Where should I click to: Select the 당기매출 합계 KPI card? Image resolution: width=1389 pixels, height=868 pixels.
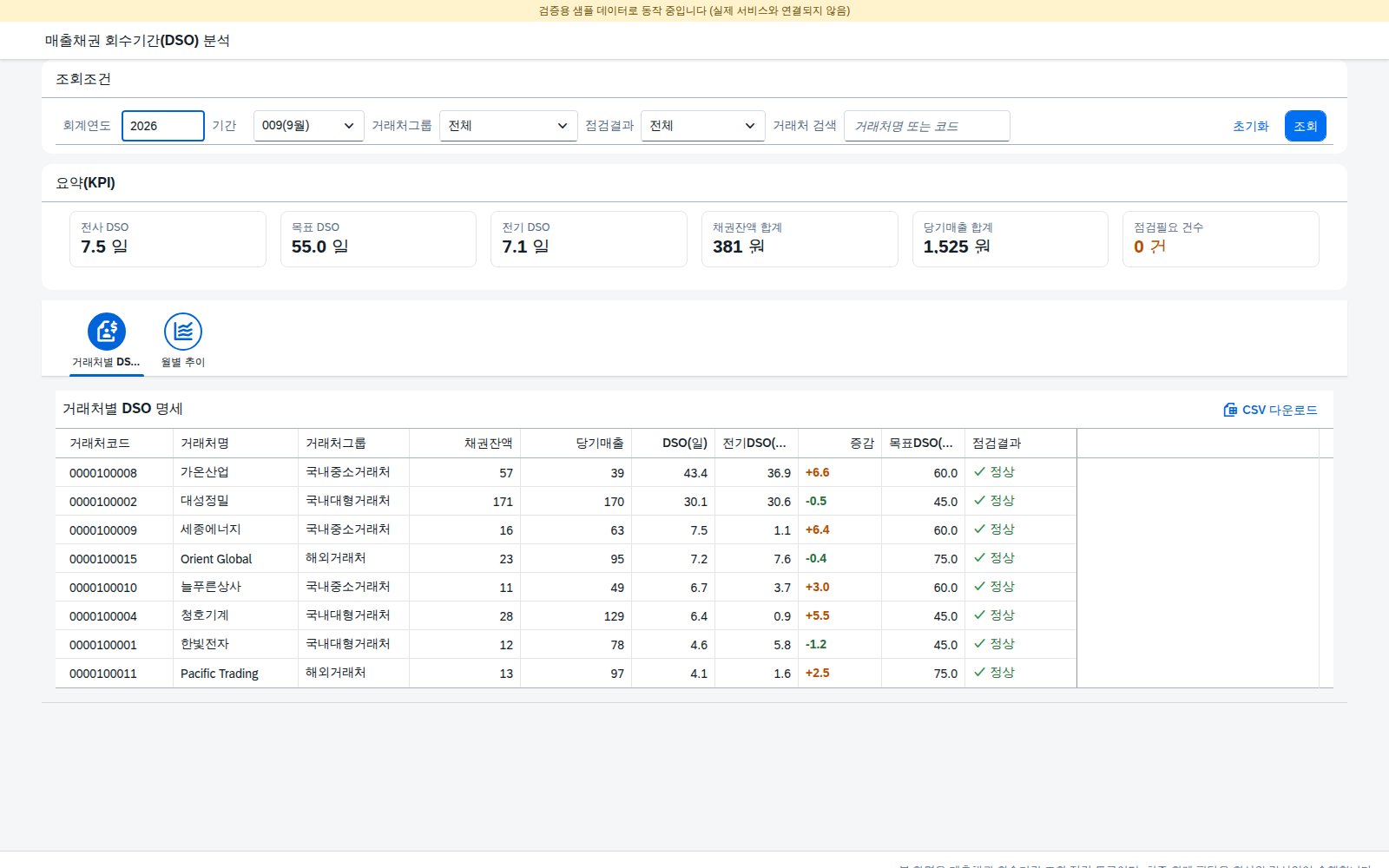coord(1010,239)
